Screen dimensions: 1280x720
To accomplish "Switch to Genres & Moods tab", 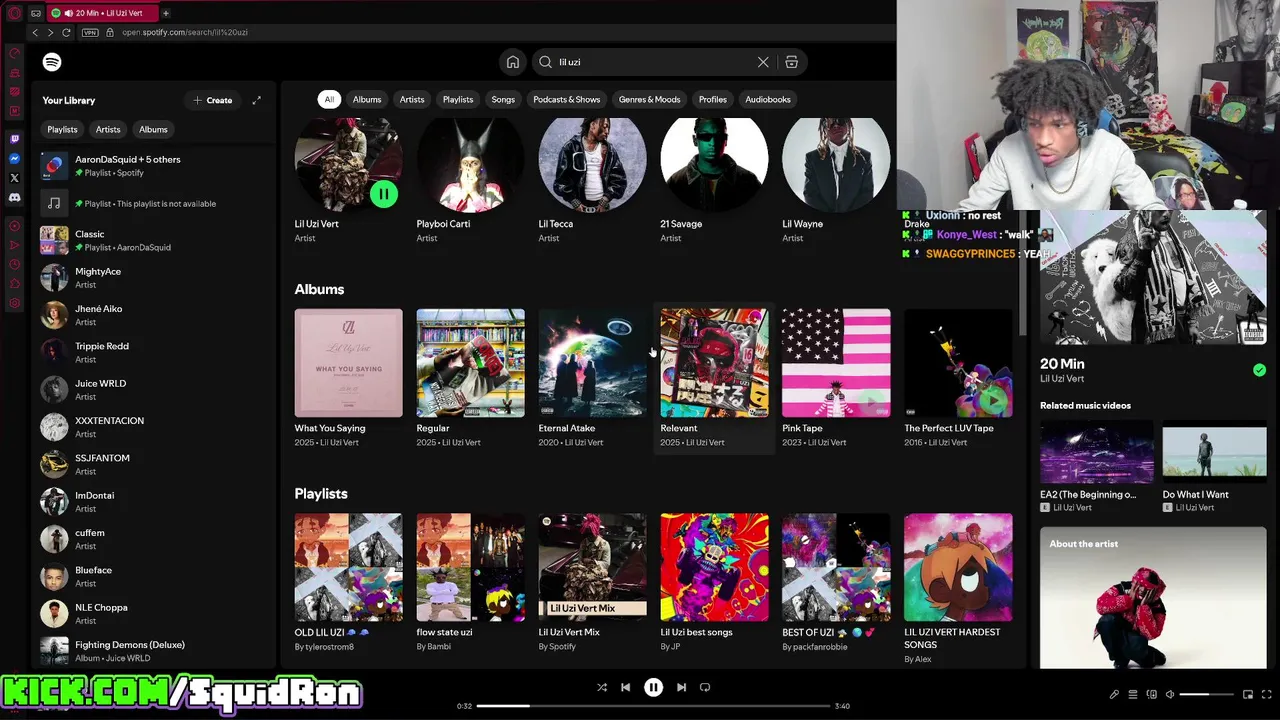I will pos(649,99).
